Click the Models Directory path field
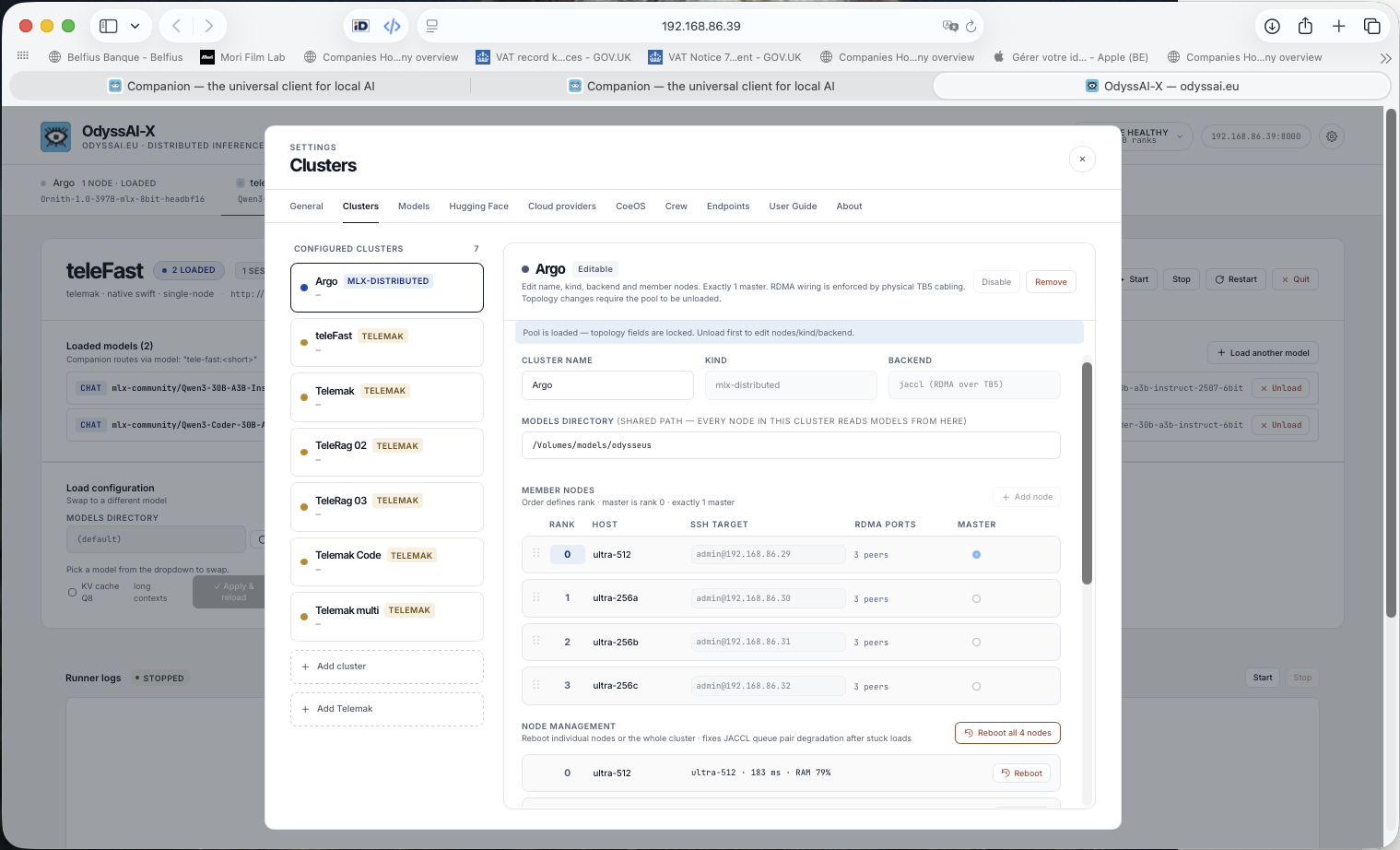This screenshot has height=850, width=1400. 791,445
